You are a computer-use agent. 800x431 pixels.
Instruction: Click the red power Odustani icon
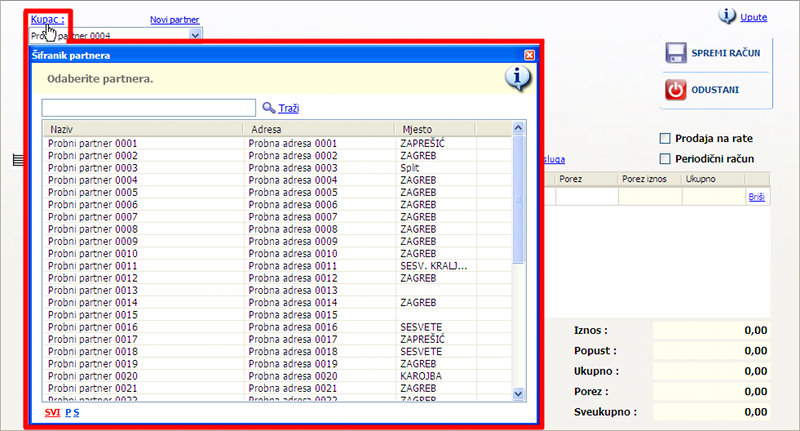675,90
